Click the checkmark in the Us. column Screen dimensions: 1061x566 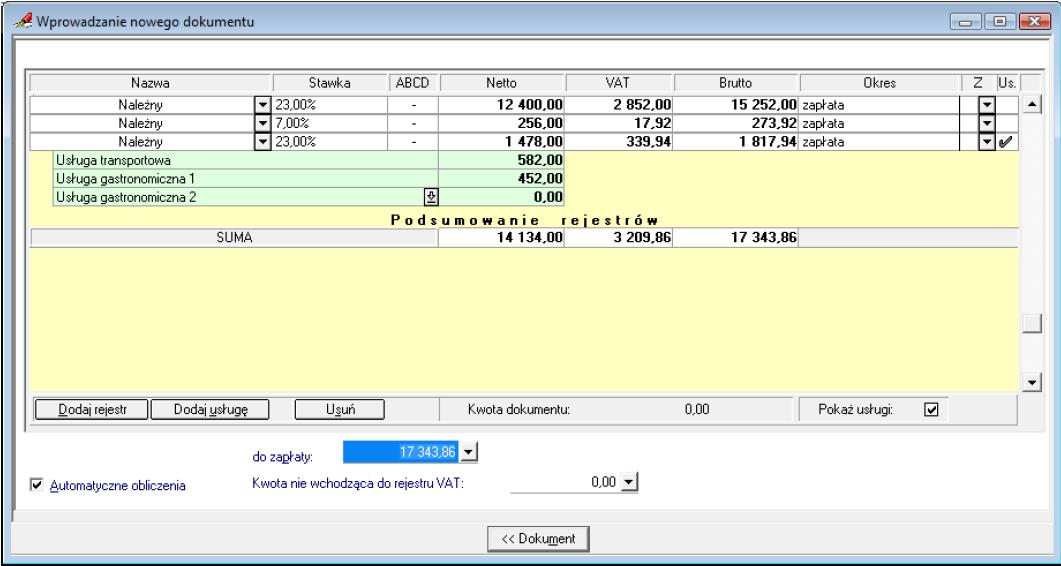[x=1006, y=142]
